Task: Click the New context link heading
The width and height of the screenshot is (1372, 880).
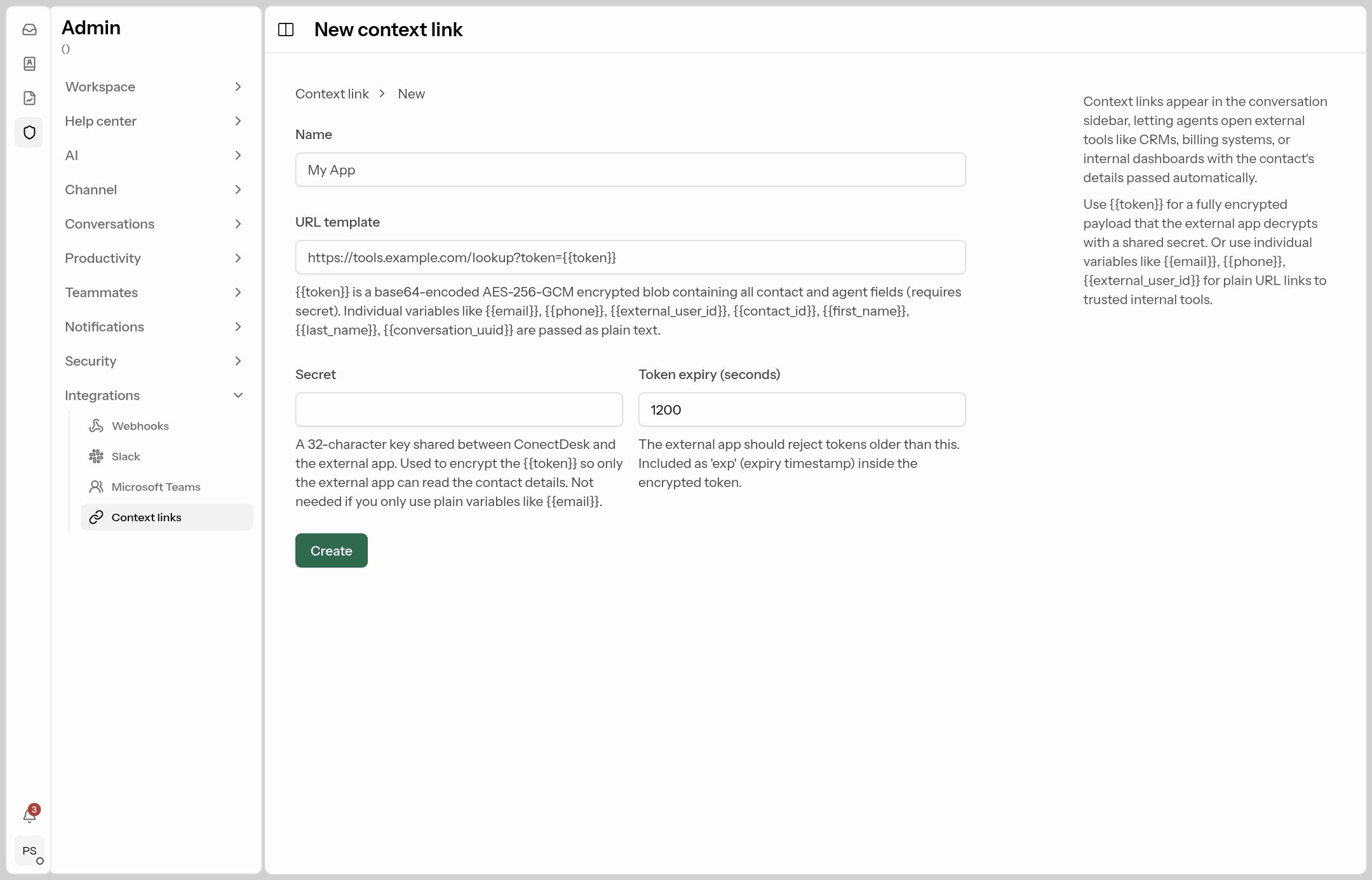Action: 388,30
